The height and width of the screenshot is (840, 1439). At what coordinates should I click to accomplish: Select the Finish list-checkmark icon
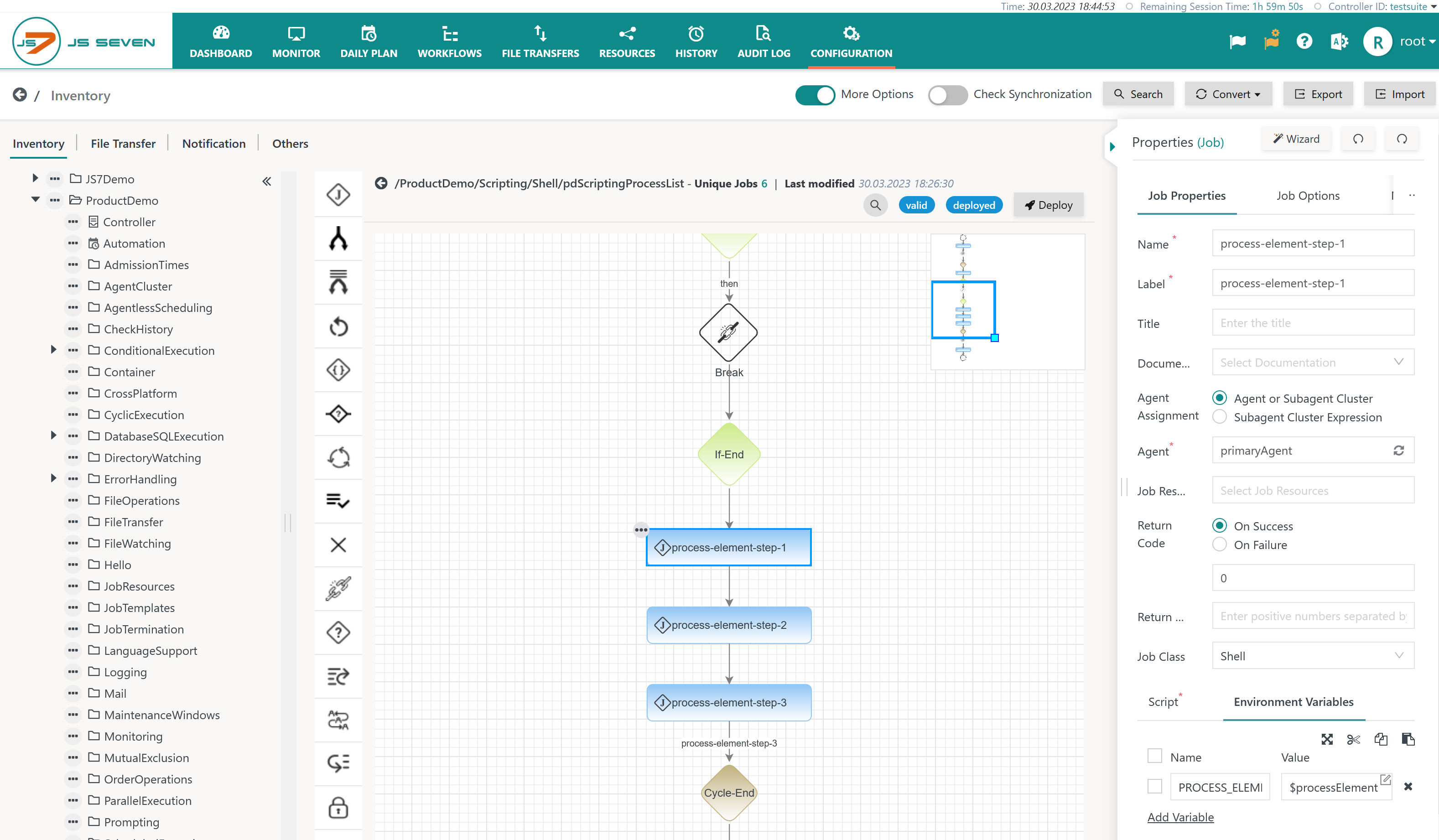pyautogui.click(x=338, y=501)
